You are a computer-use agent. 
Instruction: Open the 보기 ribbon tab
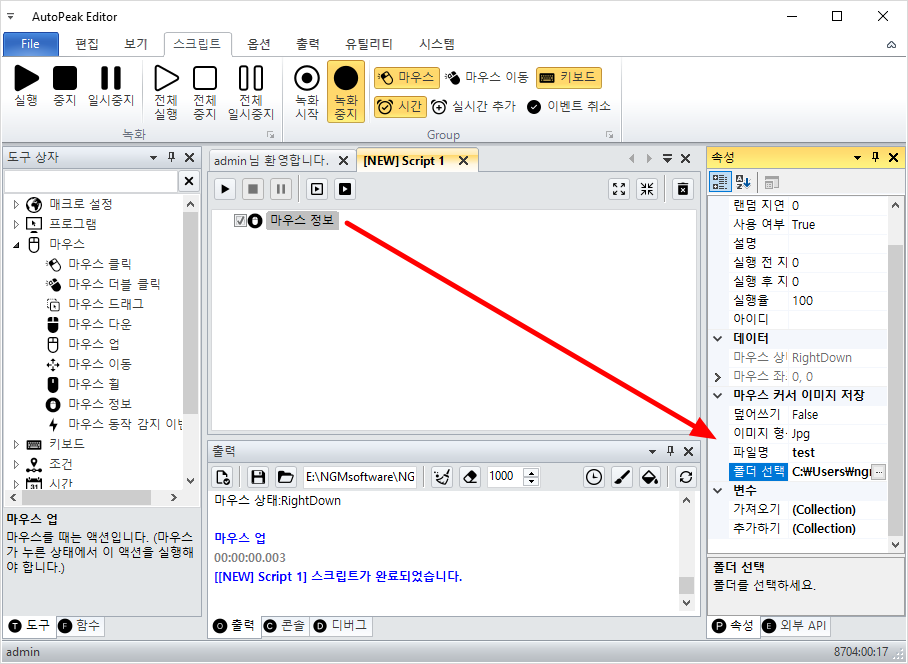136,44
